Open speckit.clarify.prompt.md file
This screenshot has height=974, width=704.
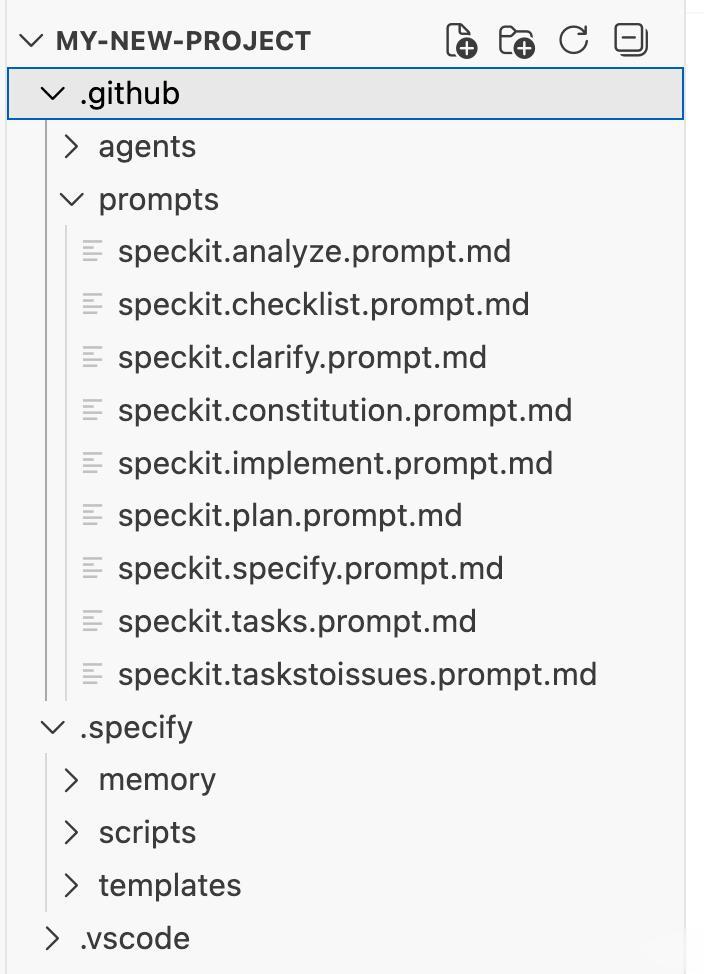pyautogui.click(x=302, y=357)
